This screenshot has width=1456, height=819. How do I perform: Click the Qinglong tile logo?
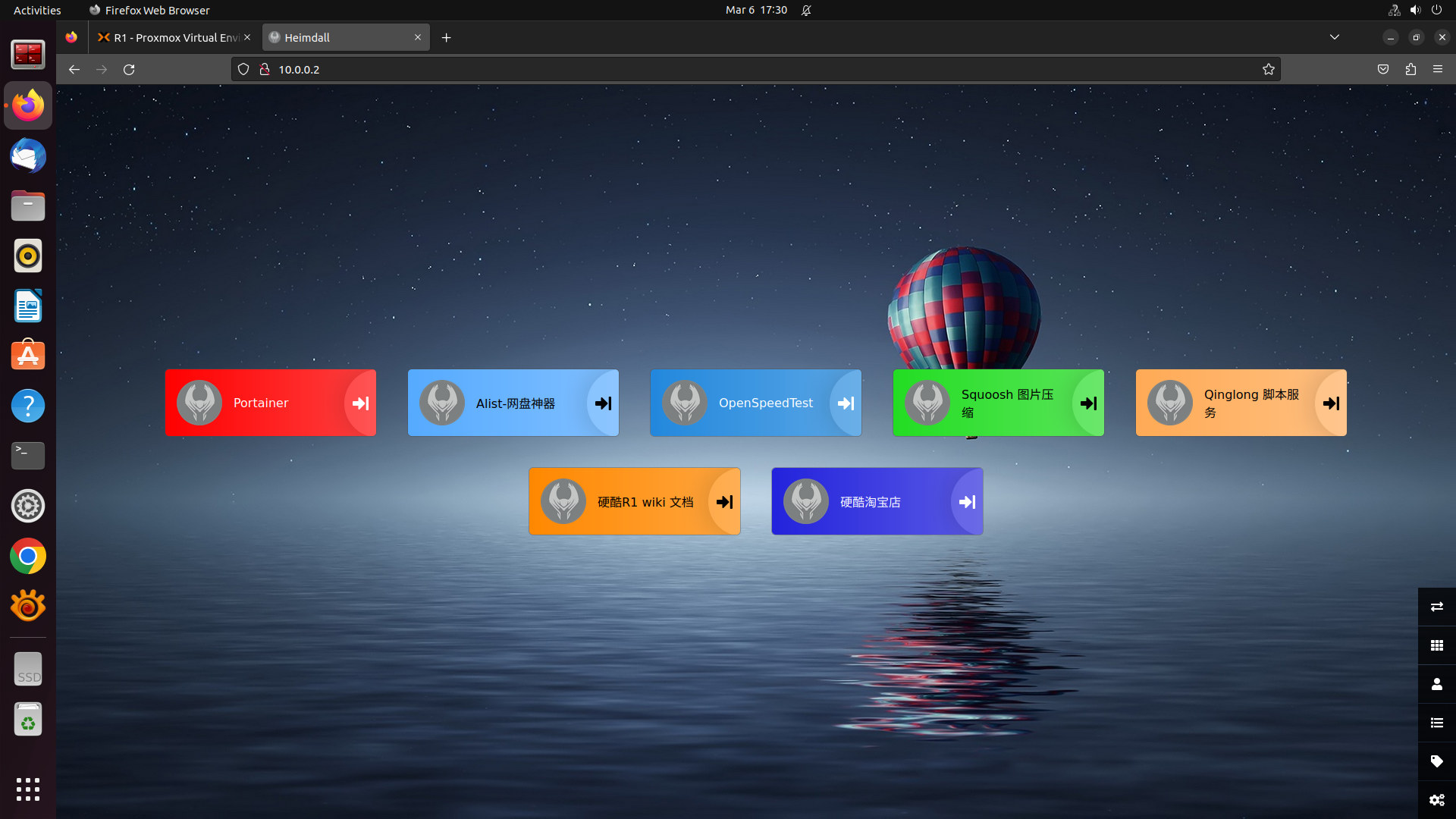[1170, 403]
